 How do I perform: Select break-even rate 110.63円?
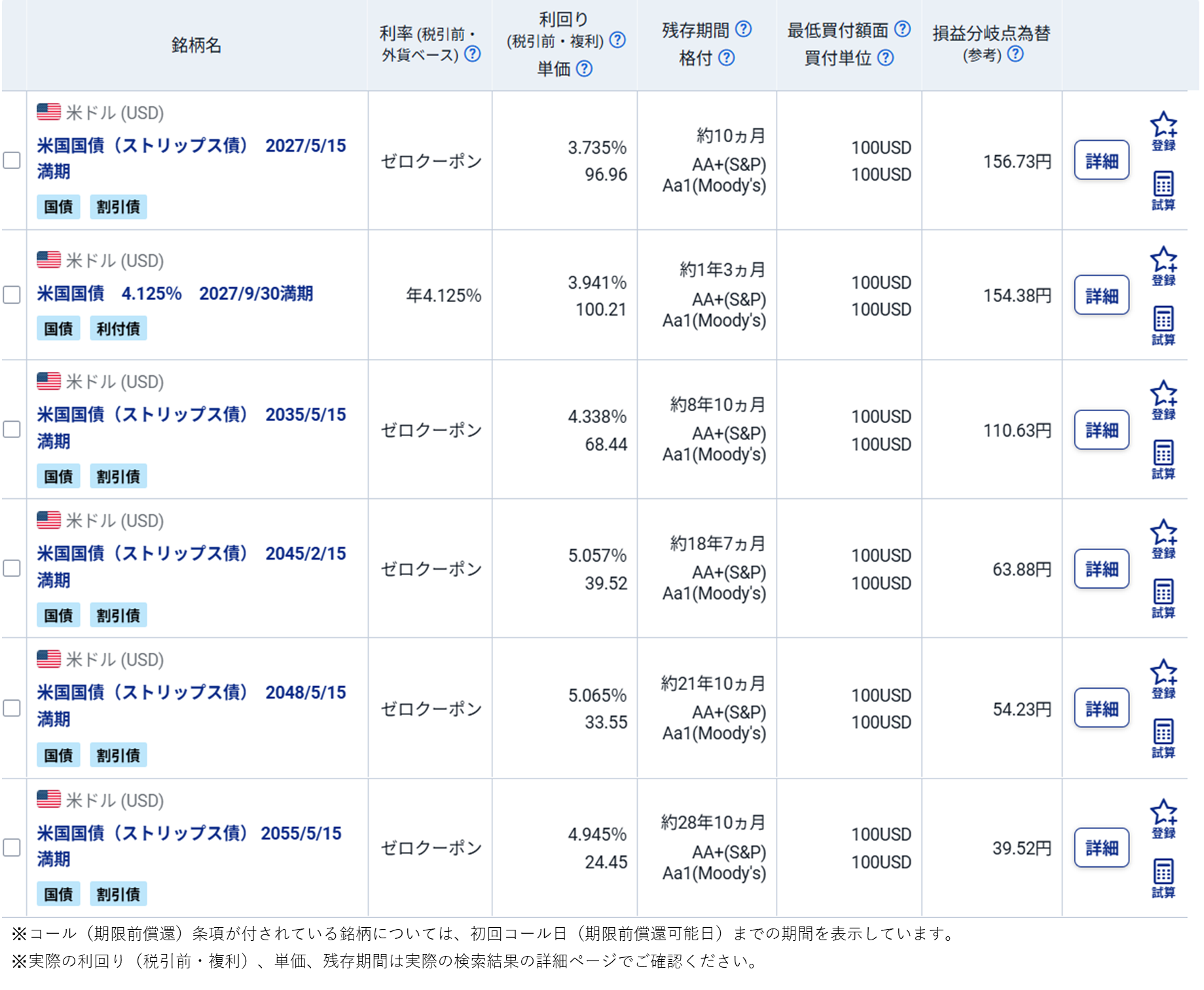click(1017, 431)
